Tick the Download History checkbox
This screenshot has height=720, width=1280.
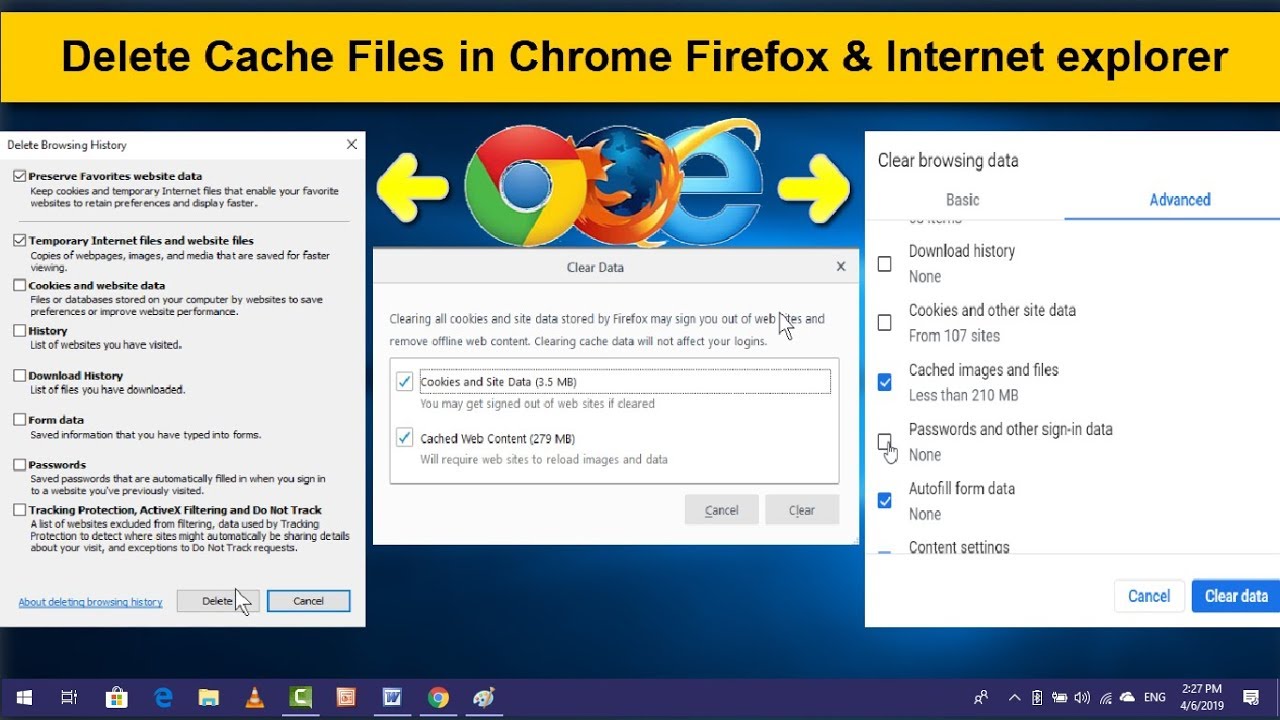pyautogui.click(x=20, y=375)
